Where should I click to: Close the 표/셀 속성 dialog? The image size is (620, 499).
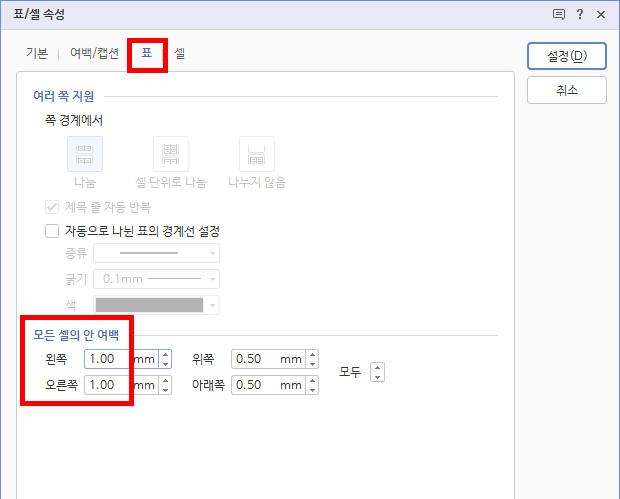tap(601, 15)
